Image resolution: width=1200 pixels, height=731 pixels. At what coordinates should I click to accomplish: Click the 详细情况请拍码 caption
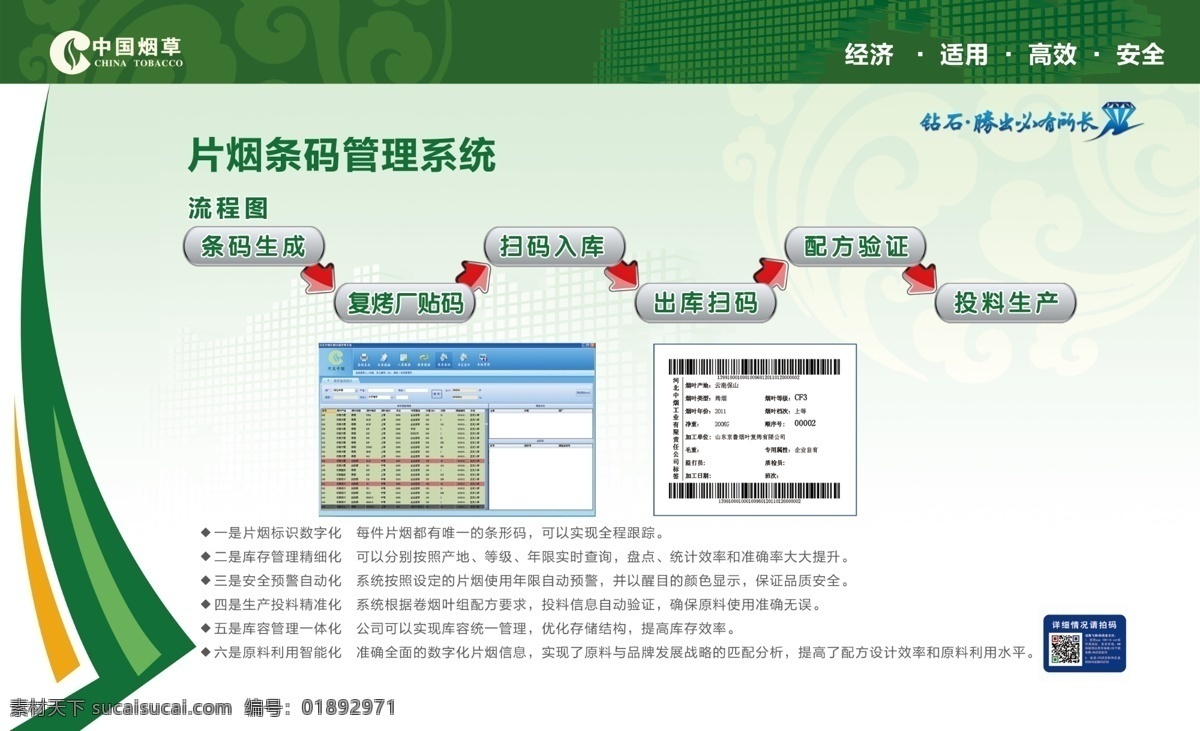coord(1085,623)
